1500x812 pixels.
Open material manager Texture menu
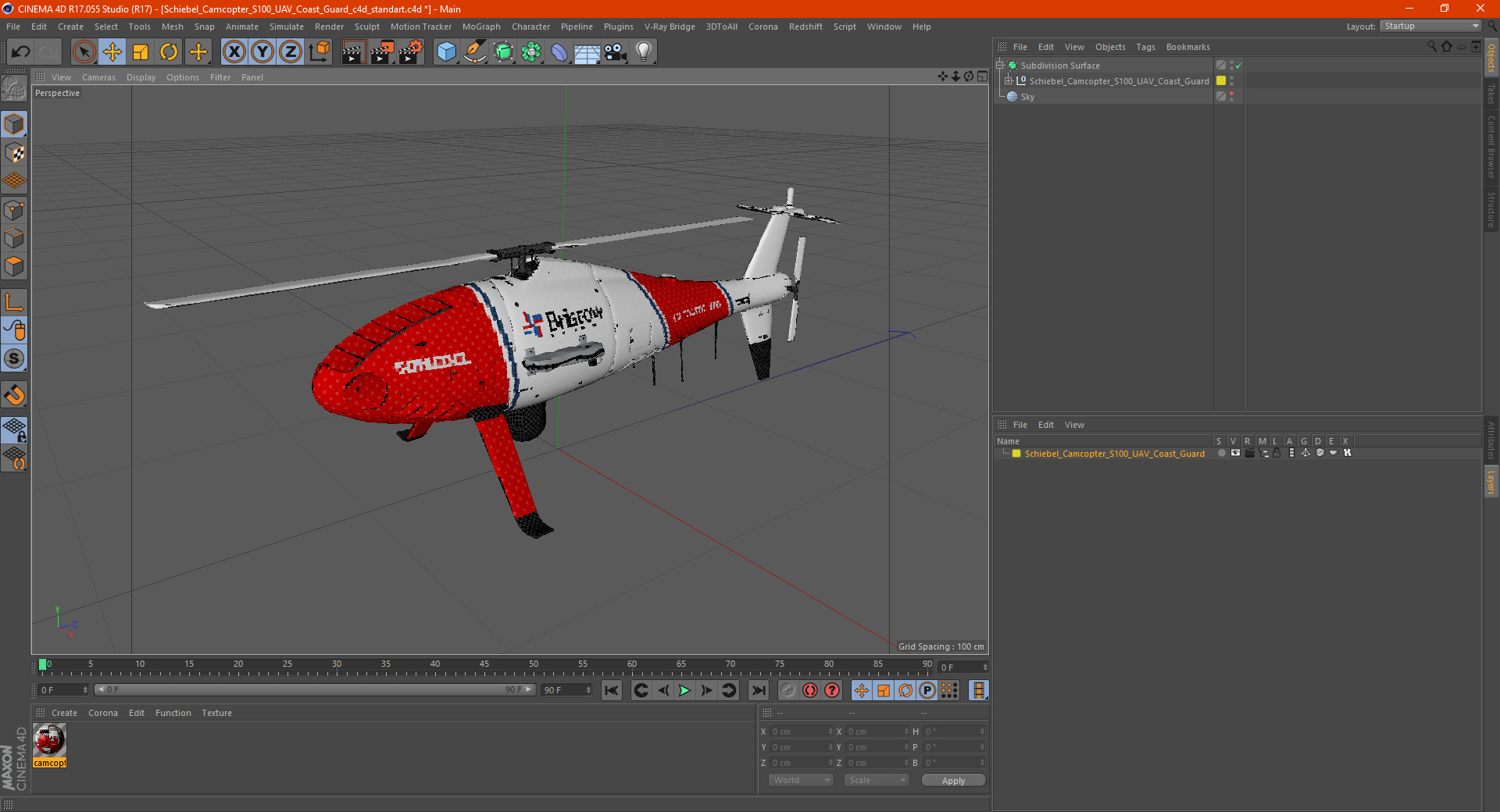coord(216,713)
